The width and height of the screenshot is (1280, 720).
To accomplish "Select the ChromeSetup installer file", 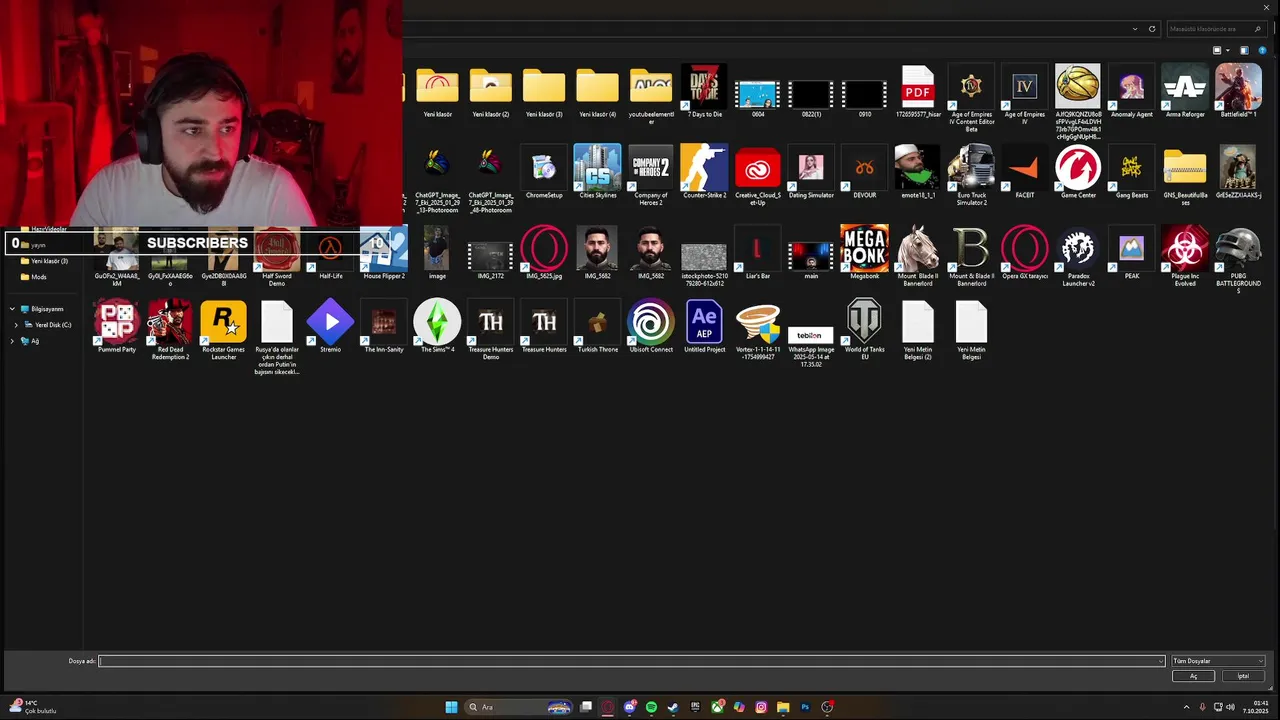I will [544, 172].
